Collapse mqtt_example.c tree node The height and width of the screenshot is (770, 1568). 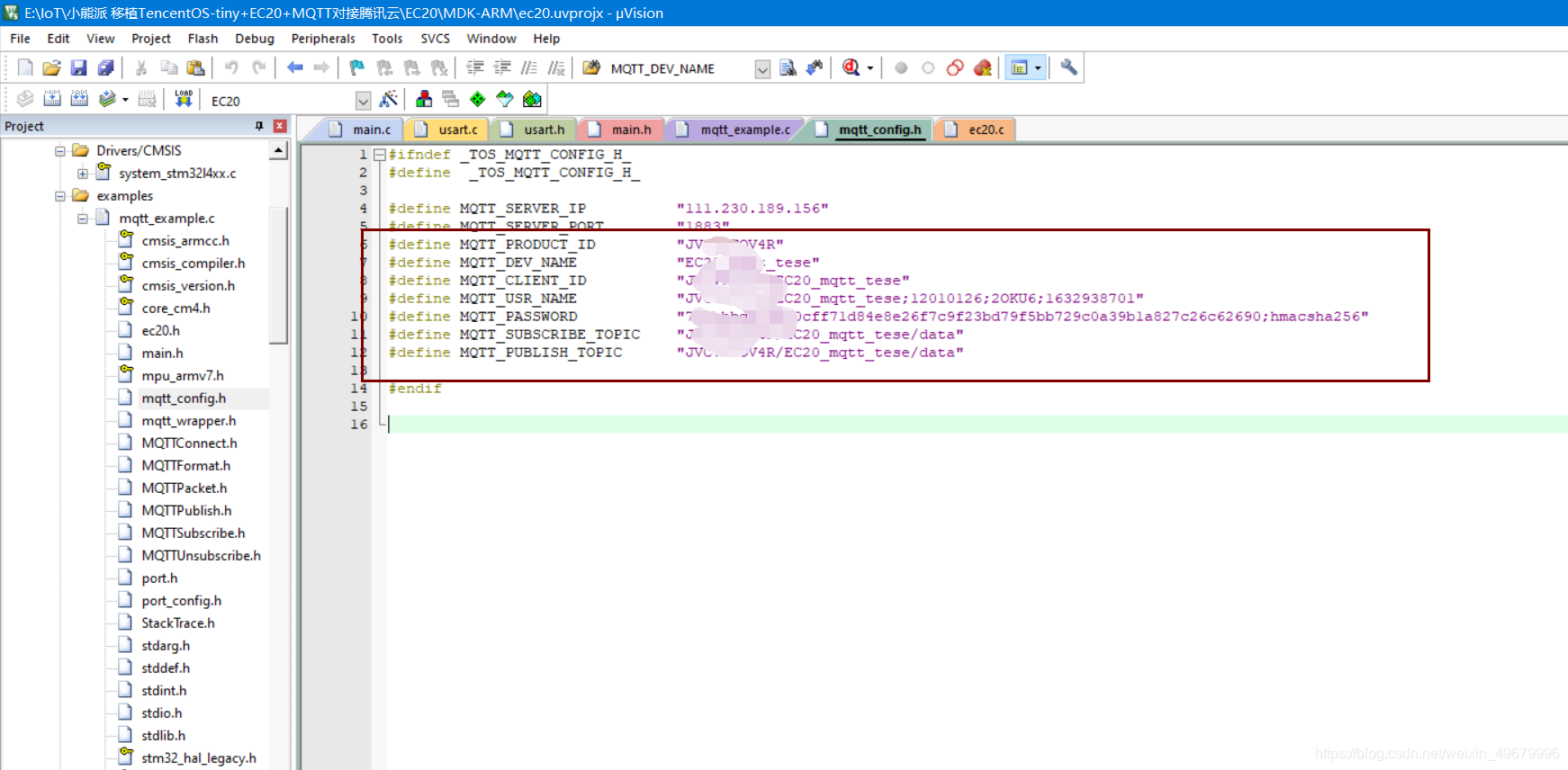click(x=83, y=219)
